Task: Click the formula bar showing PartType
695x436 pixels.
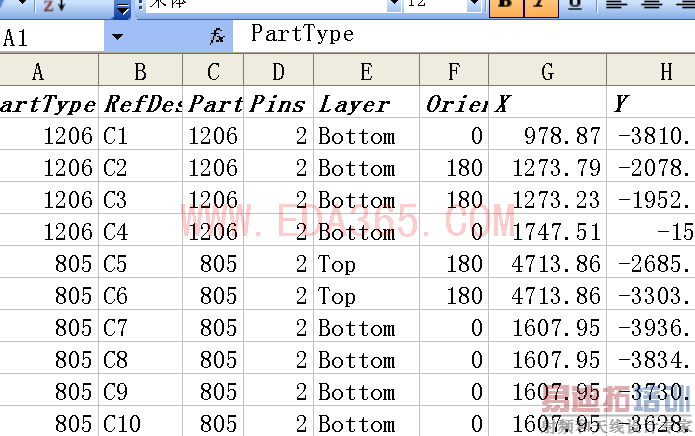Action: point(464,36)
